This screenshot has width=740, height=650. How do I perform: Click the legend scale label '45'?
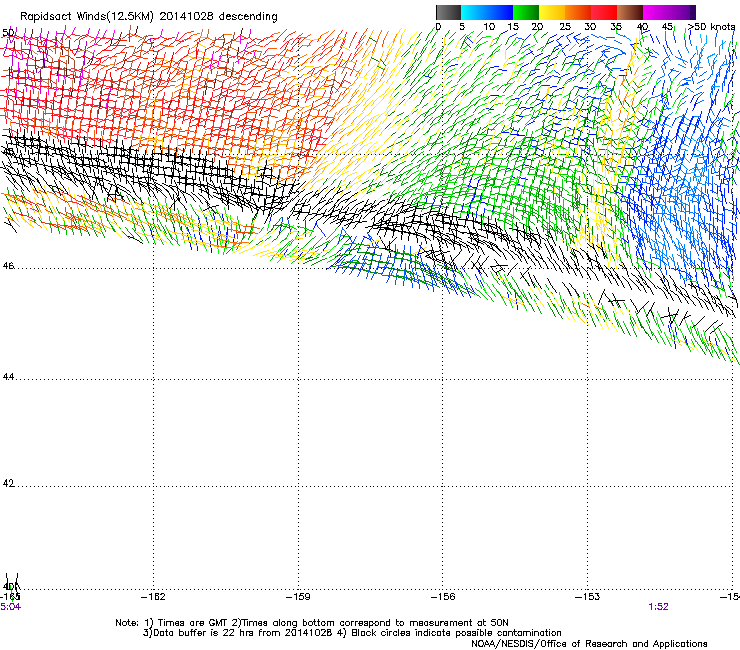(x=667, y=27)
